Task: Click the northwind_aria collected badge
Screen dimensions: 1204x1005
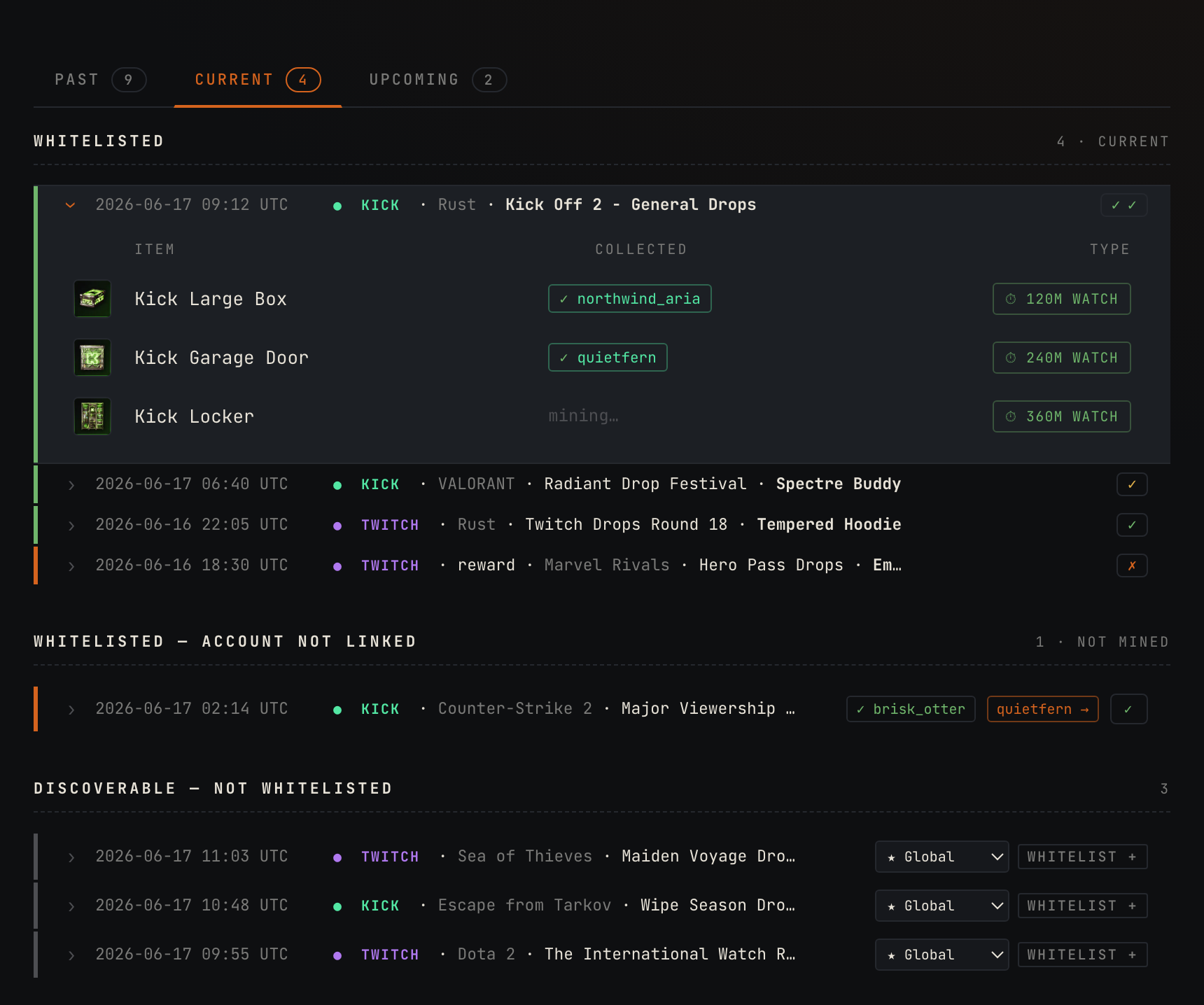Action: click(630, 299)
